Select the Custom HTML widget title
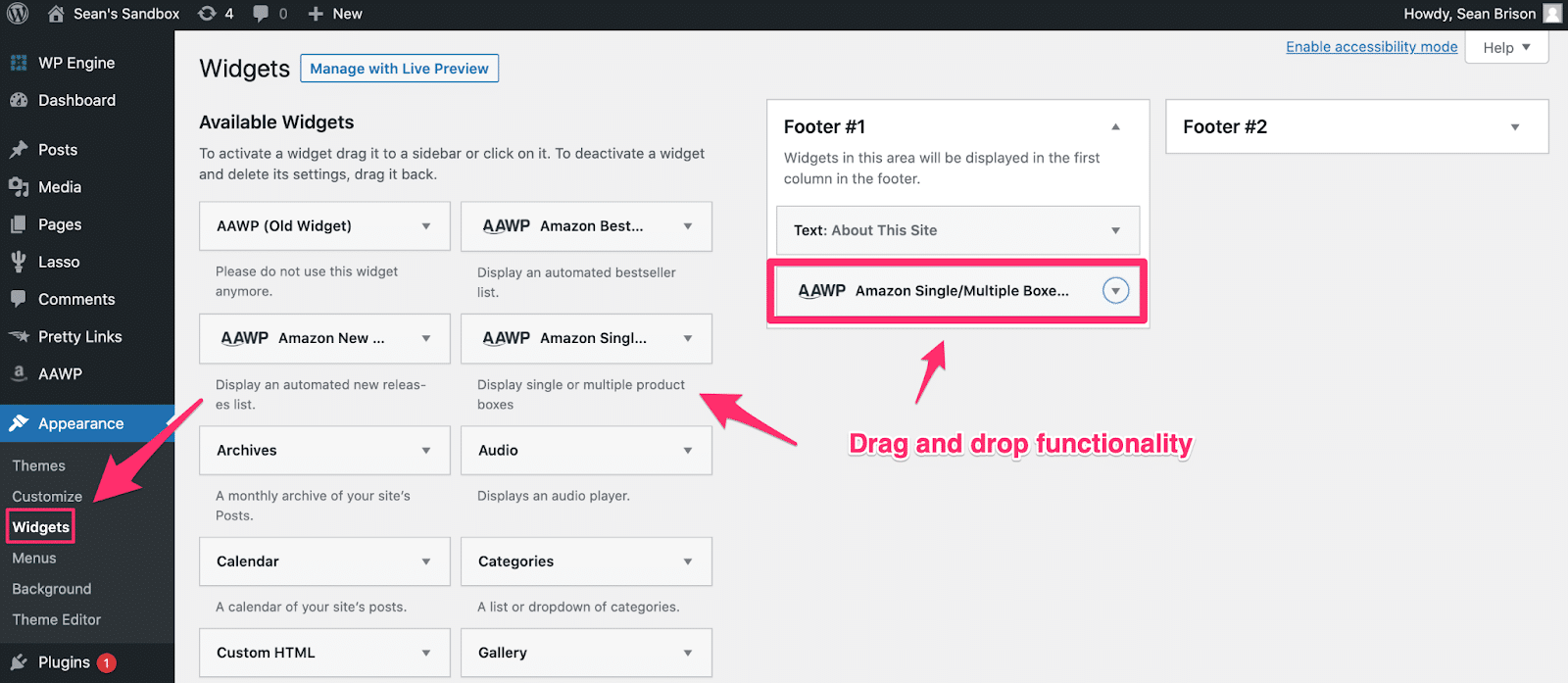Image resolution: width=1568 pixels, height=683 pixels. point(266,653)
